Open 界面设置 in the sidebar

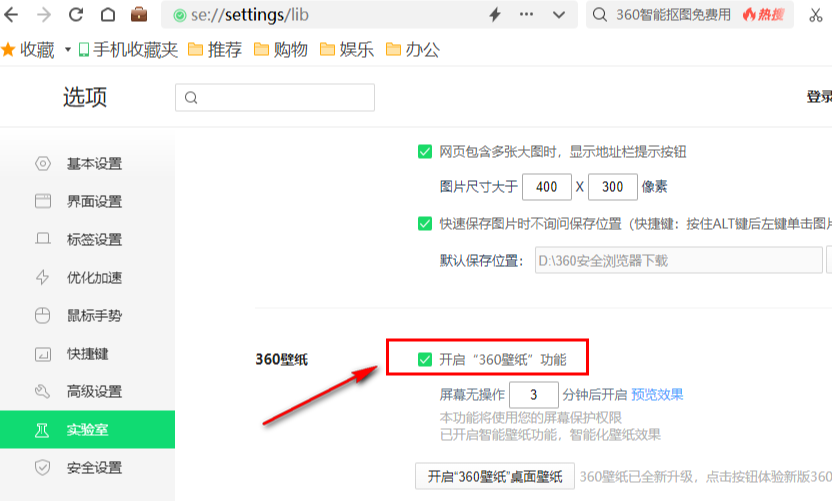[88, 202]
